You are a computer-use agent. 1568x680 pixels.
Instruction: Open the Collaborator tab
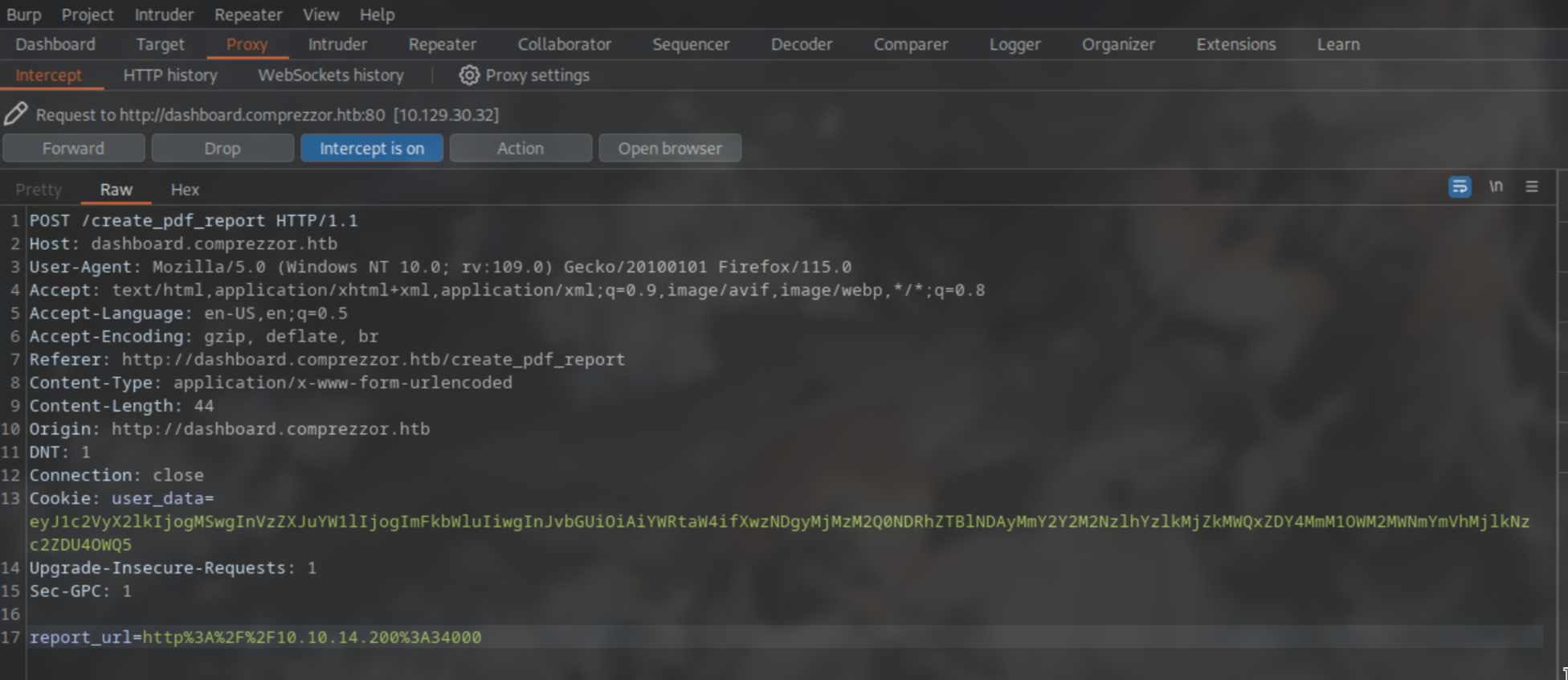[x=565, y=44]
